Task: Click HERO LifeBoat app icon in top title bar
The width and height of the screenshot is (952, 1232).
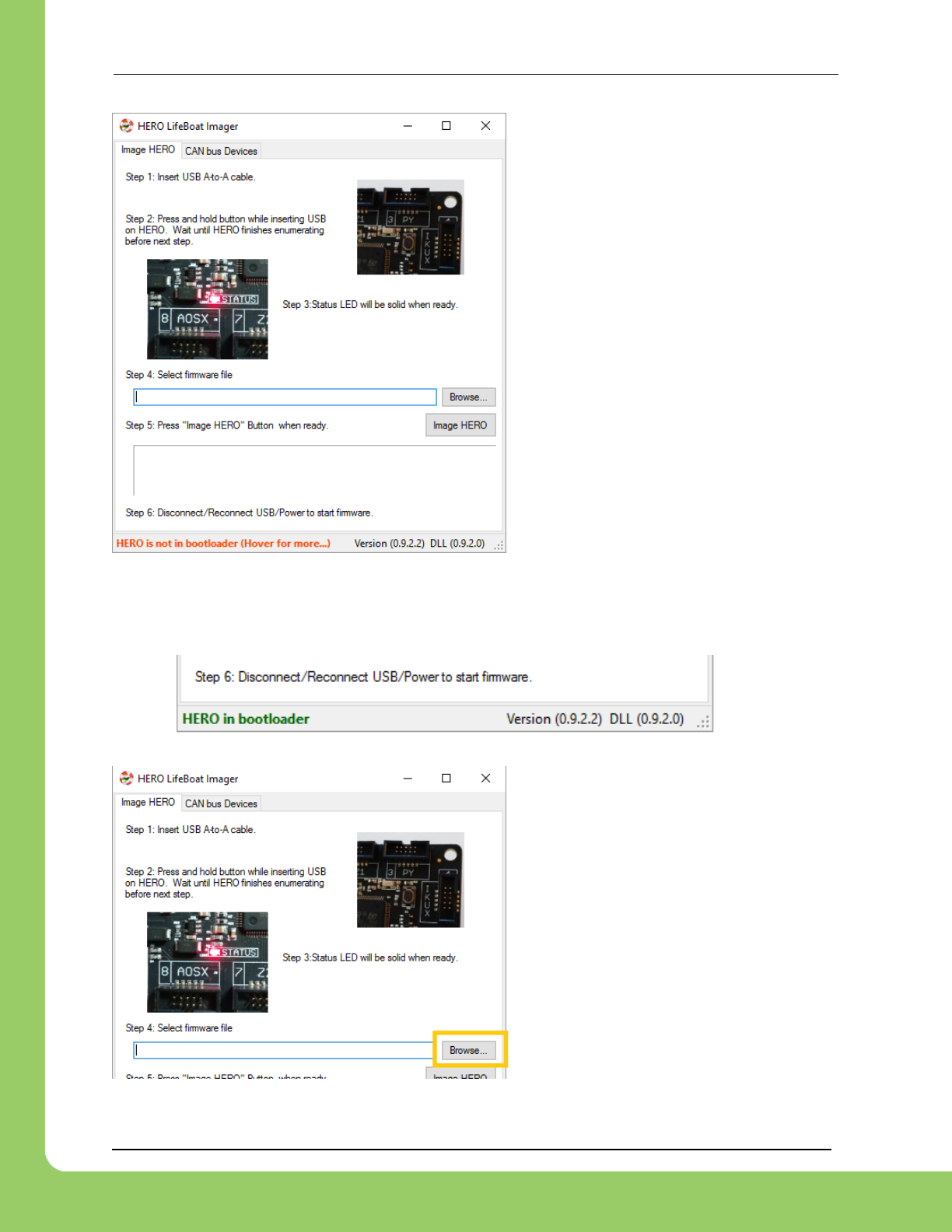Action: 127,126
